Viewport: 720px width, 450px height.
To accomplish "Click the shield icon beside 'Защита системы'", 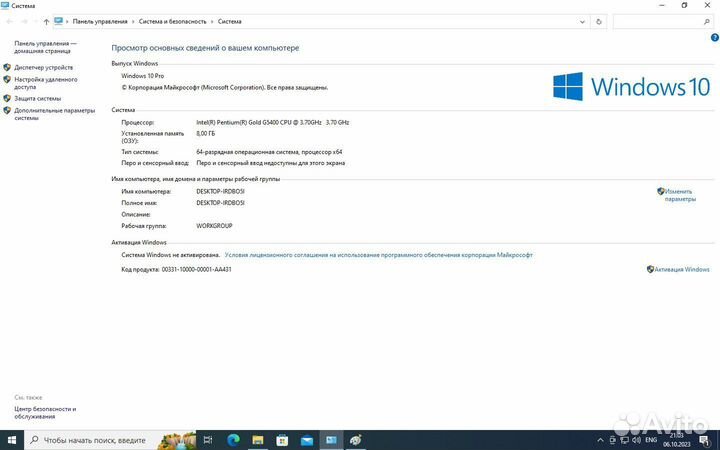I will pos(7,98).
